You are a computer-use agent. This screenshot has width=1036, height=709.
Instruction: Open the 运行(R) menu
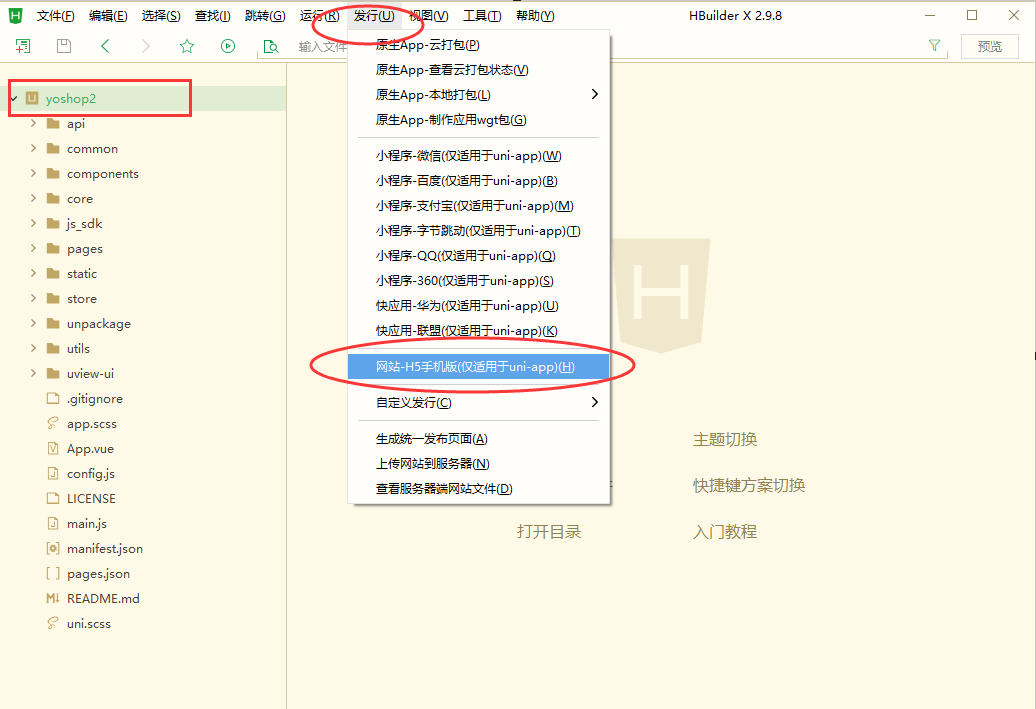pos(319,16)
